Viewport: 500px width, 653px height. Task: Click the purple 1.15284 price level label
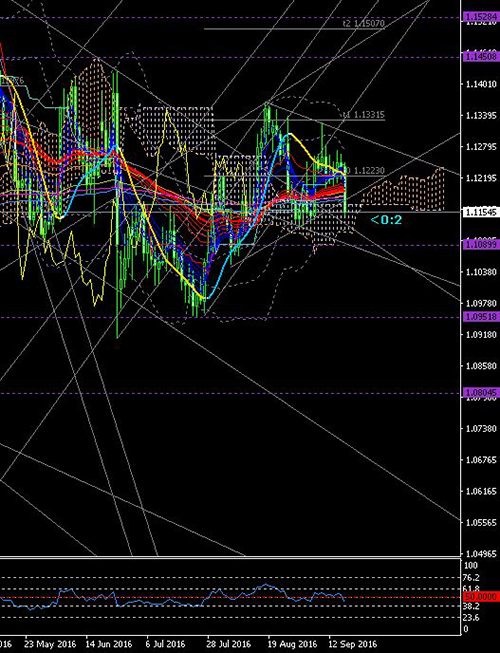481,17
